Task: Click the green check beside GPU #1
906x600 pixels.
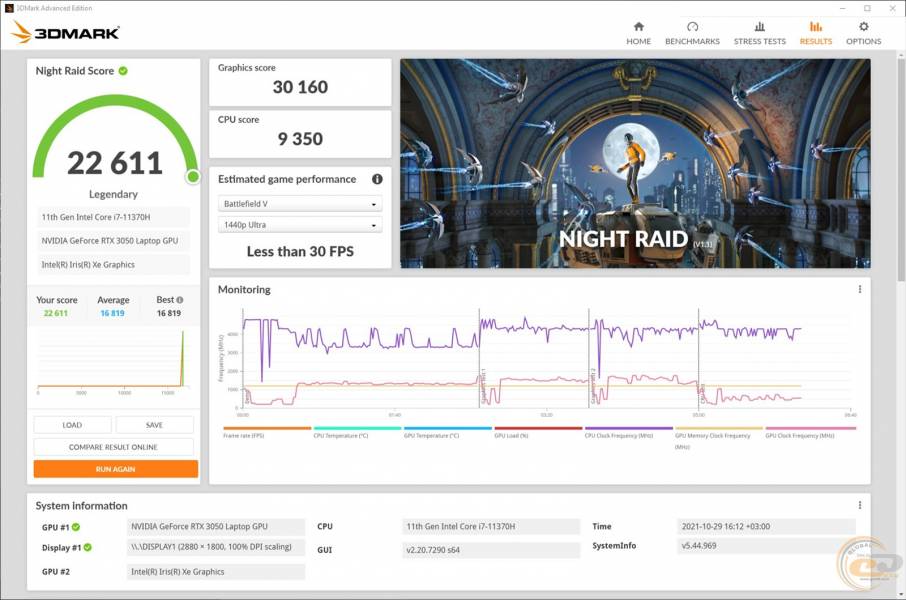Action: coord(76,527)
